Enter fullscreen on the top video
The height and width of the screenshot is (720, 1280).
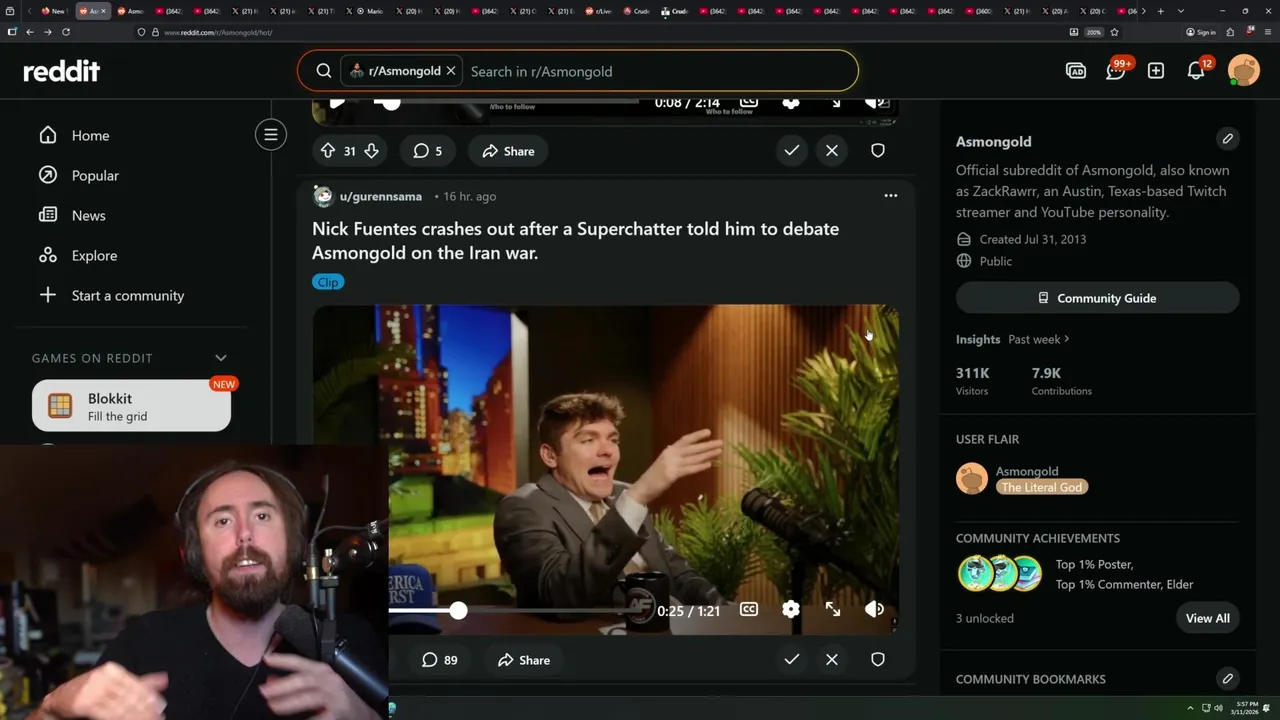834,102
